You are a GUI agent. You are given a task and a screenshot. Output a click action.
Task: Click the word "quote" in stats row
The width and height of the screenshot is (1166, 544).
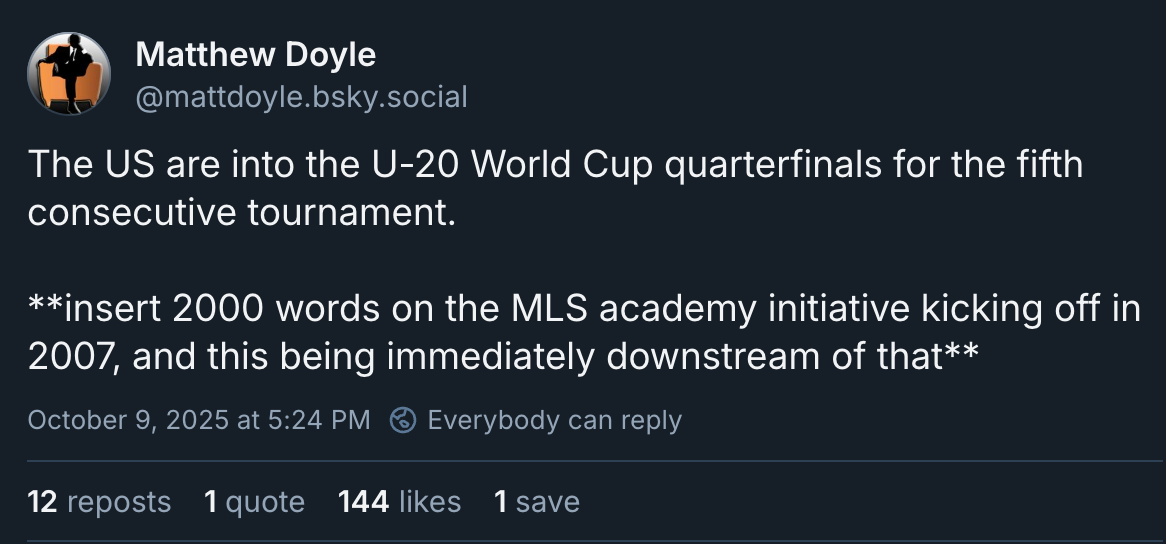[x=265, y=501]
